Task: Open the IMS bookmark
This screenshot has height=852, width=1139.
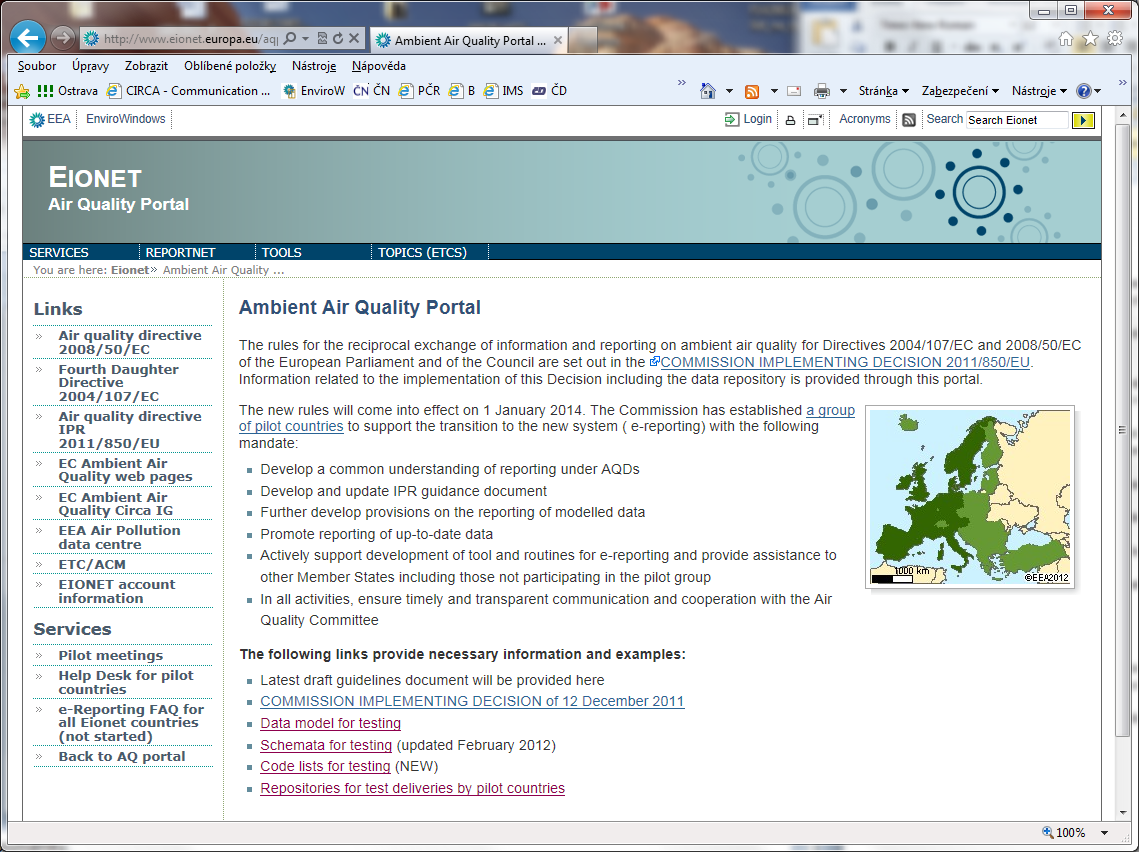Action: tap(503, 91)
